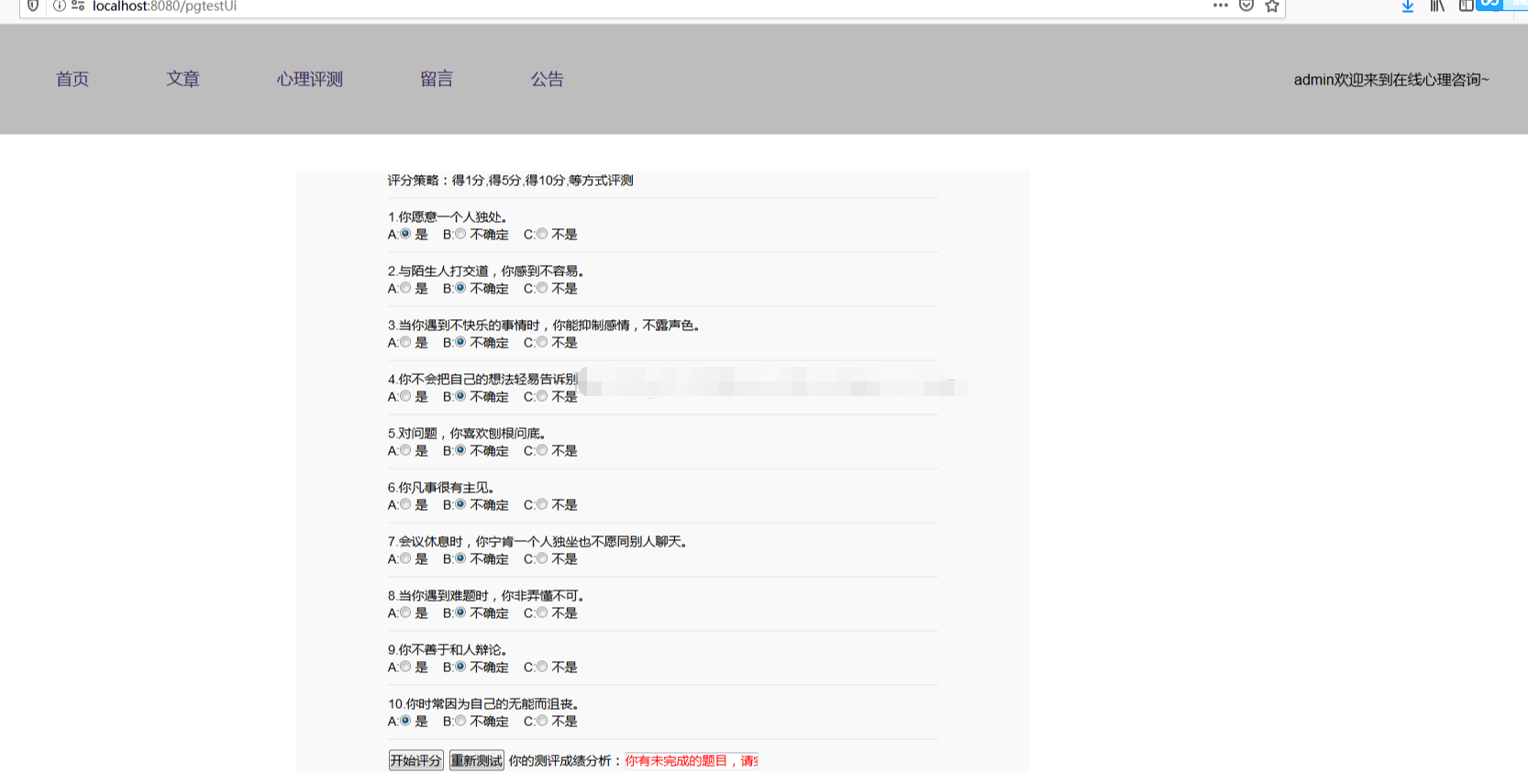Click the site information icon
This screenshot has height=784, width=1528.
coord(59,6)
